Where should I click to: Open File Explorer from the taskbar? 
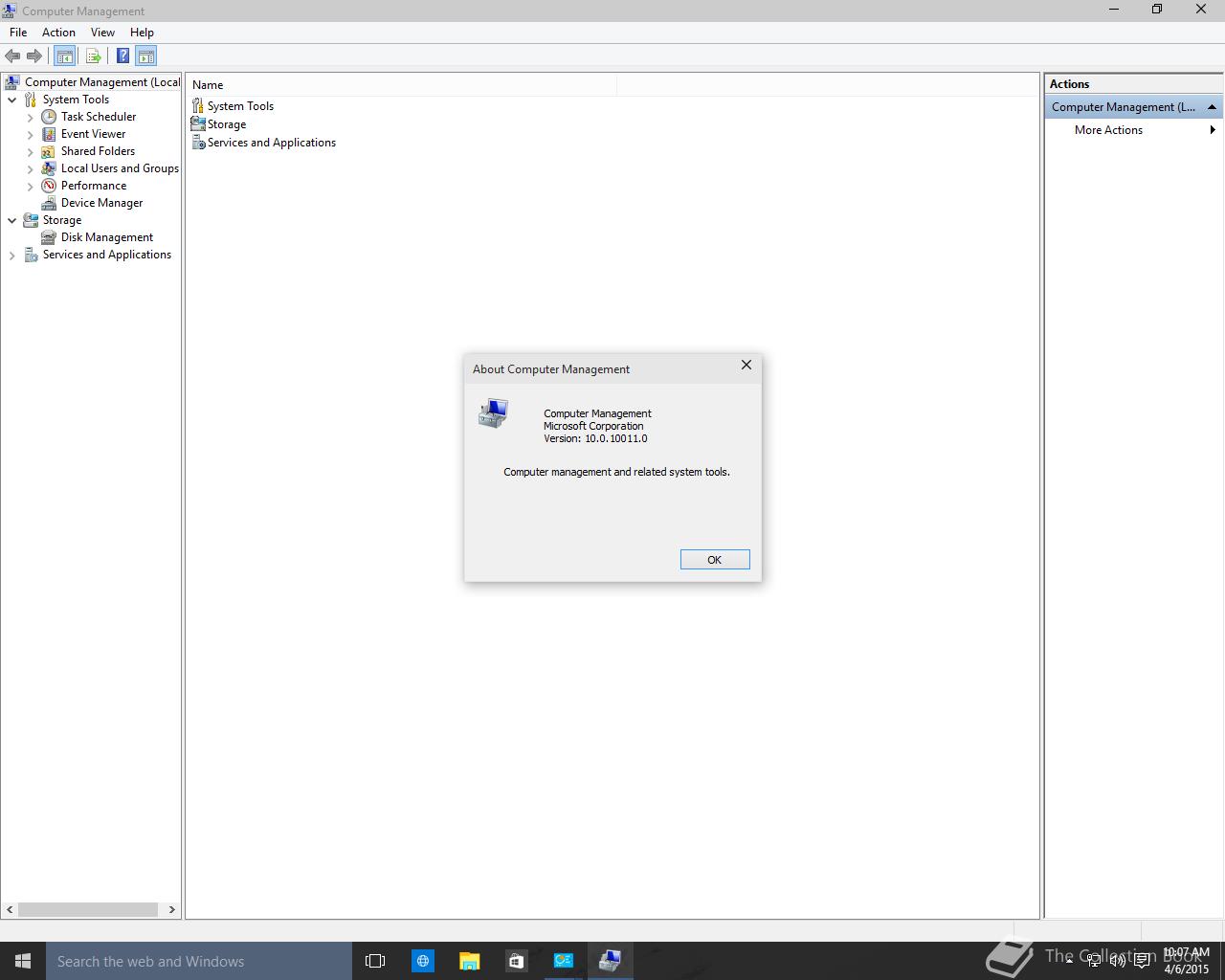[x=469, y=961]
